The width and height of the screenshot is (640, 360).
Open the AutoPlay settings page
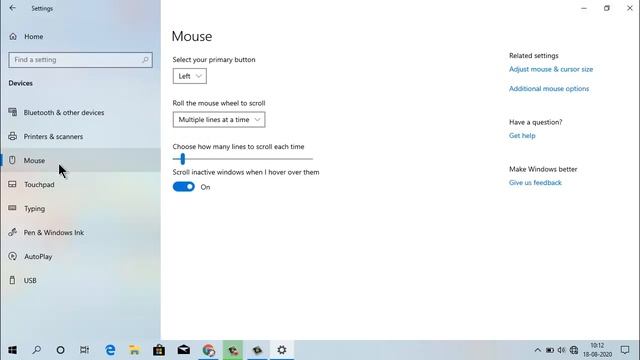click(x=80, y=256)
